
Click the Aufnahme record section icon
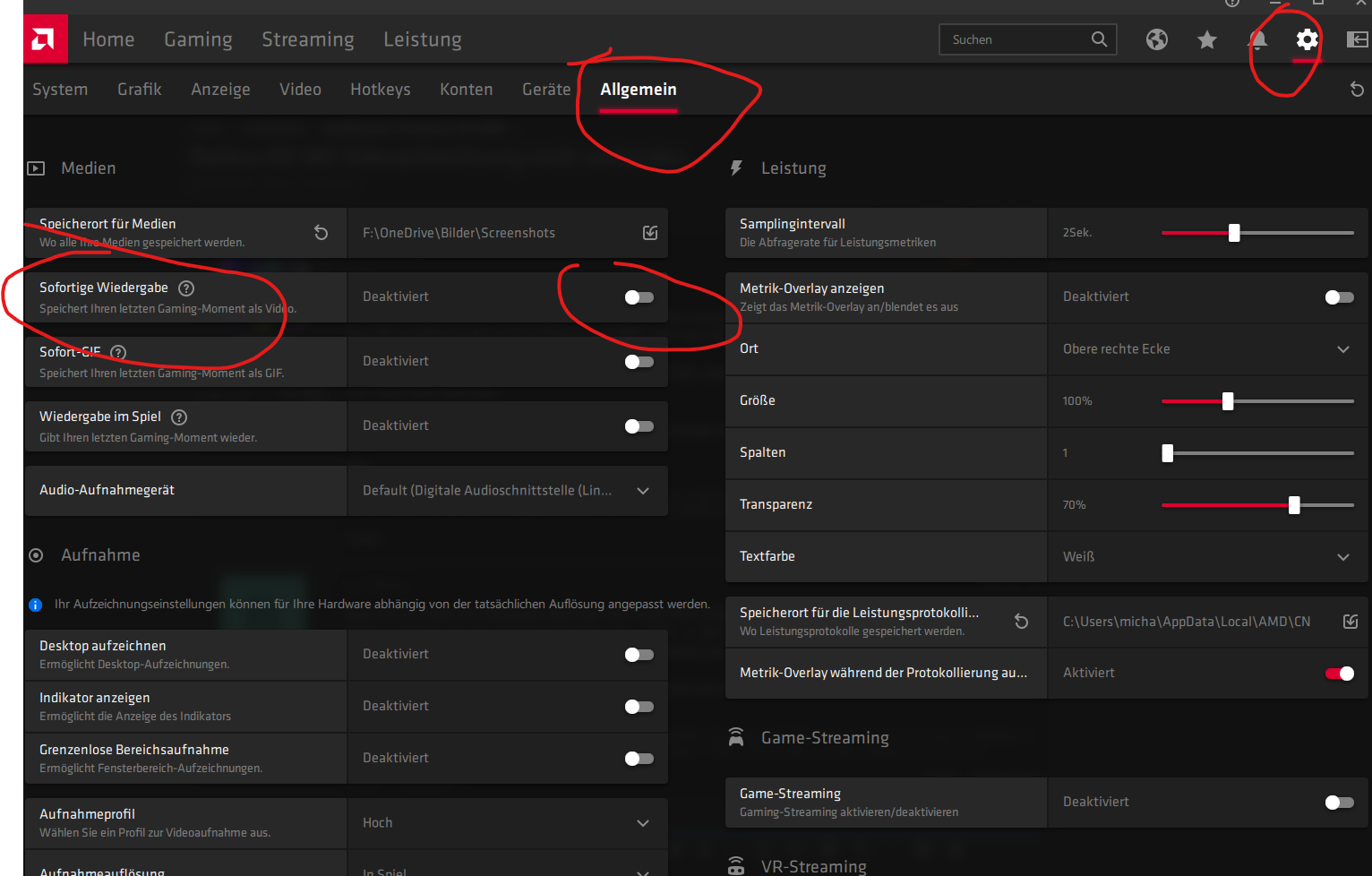pyautogui.click(x=36, y=555)
